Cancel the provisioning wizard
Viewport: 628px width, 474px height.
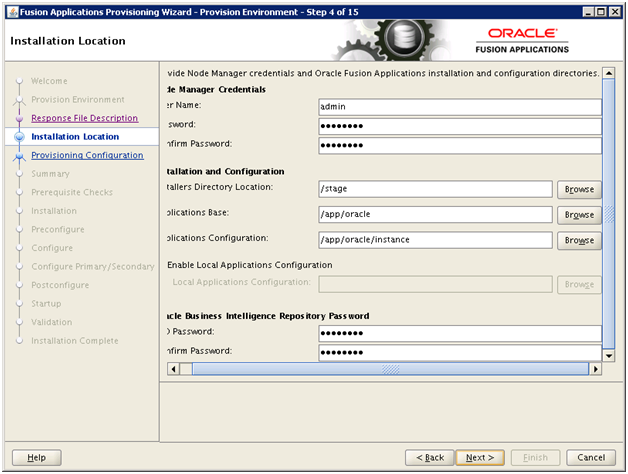pyautogui.click(x=591, y=457)
